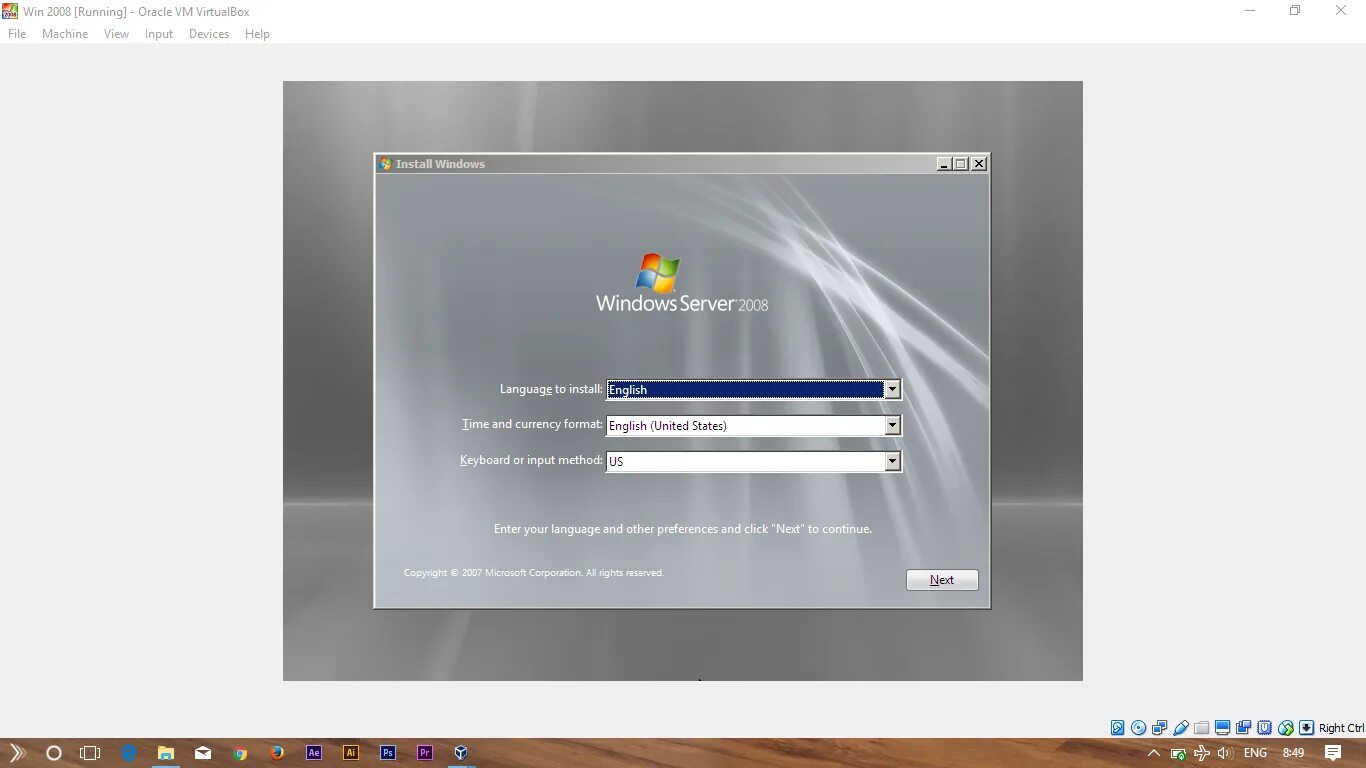Show hidden system tray icons
This screenshot has width=1366, height=768.
1154,753
